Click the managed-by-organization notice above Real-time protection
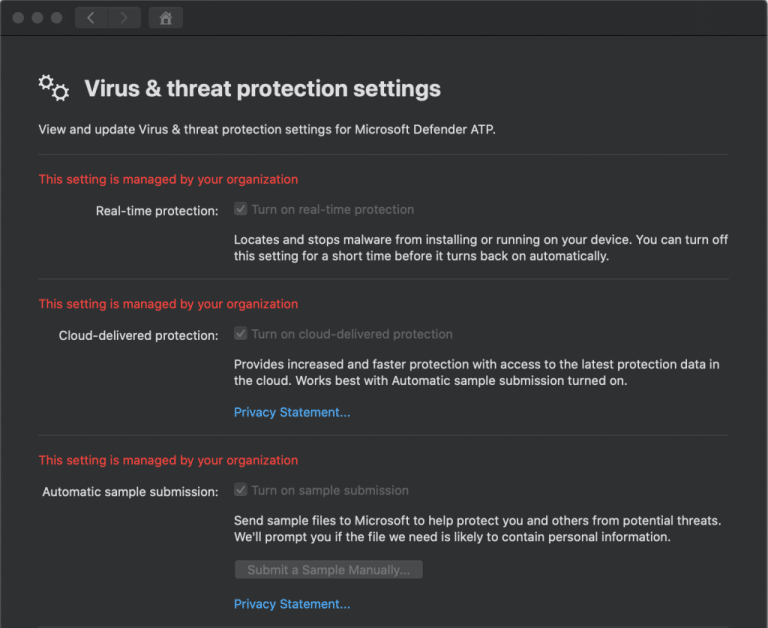 (x=168, y=180)
